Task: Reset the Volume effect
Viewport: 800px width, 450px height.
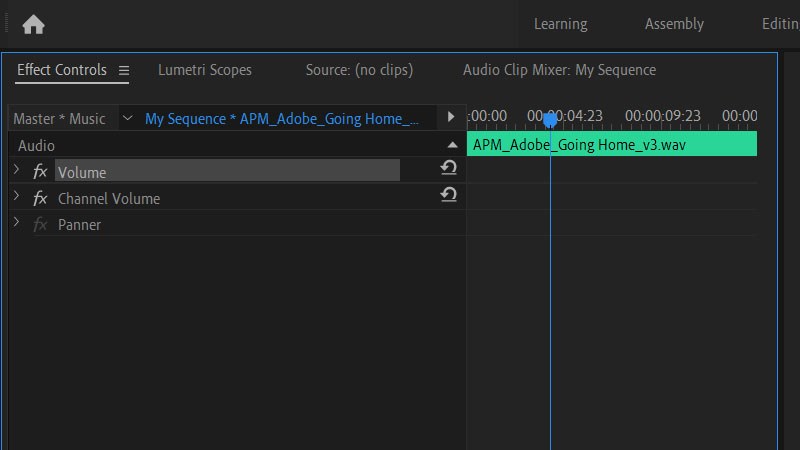Action: (449, 169)
